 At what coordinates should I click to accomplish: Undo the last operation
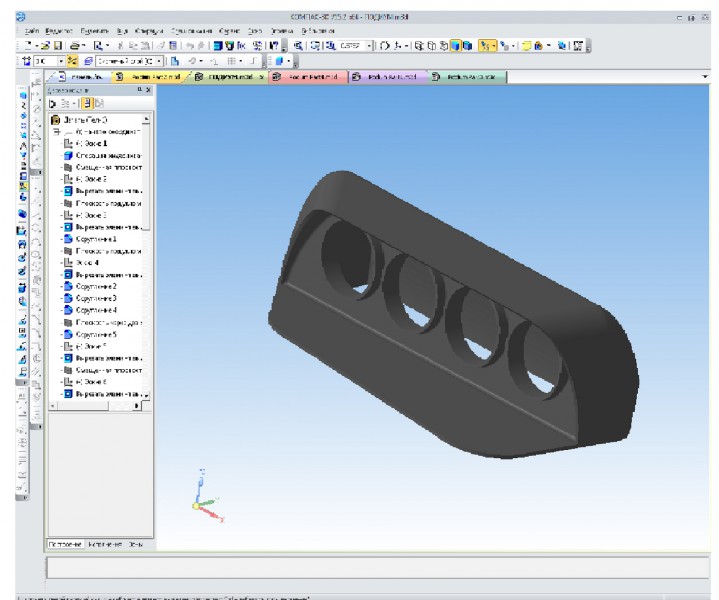coord(189,45)
